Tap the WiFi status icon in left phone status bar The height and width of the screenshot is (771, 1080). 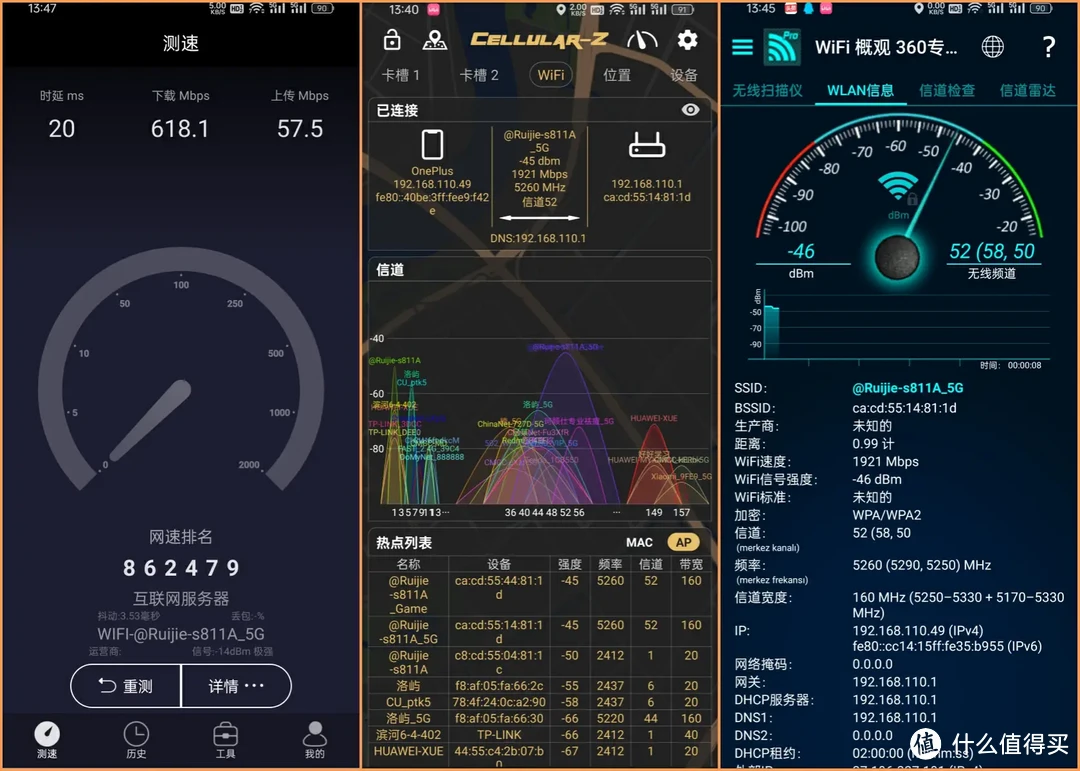pos(256,8)
